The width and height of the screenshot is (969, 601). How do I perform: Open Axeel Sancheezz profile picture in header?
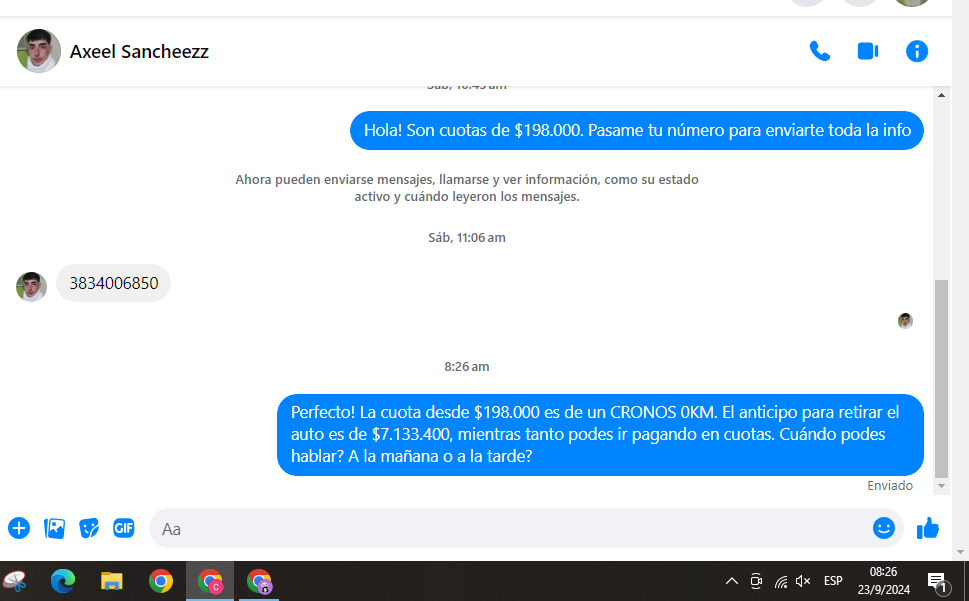pyautogui.click(x=38, y=51)
